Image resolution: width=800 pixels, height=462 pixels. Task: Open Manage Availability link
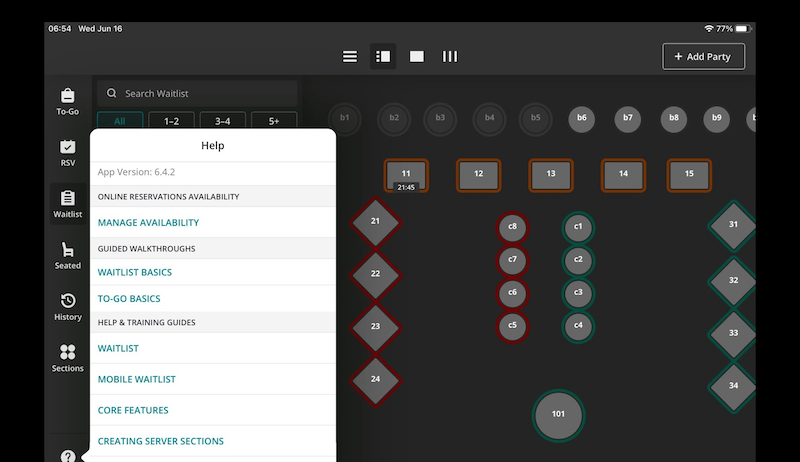click(148, 222)
